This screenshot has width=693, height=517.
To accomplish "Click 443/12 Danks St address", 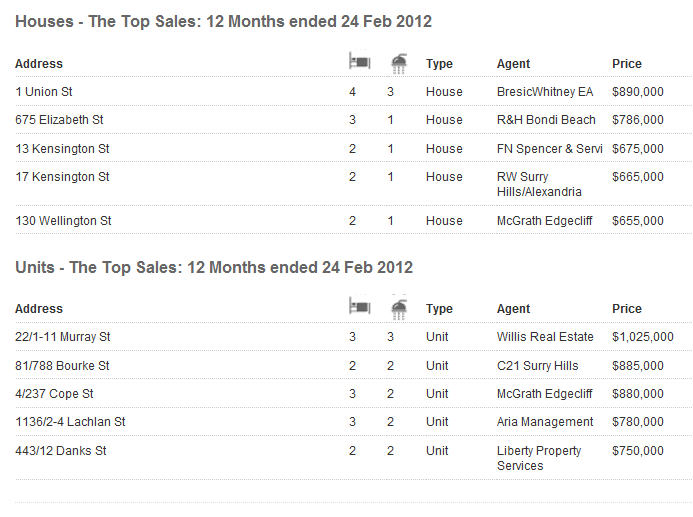I will tap(61, 451).
